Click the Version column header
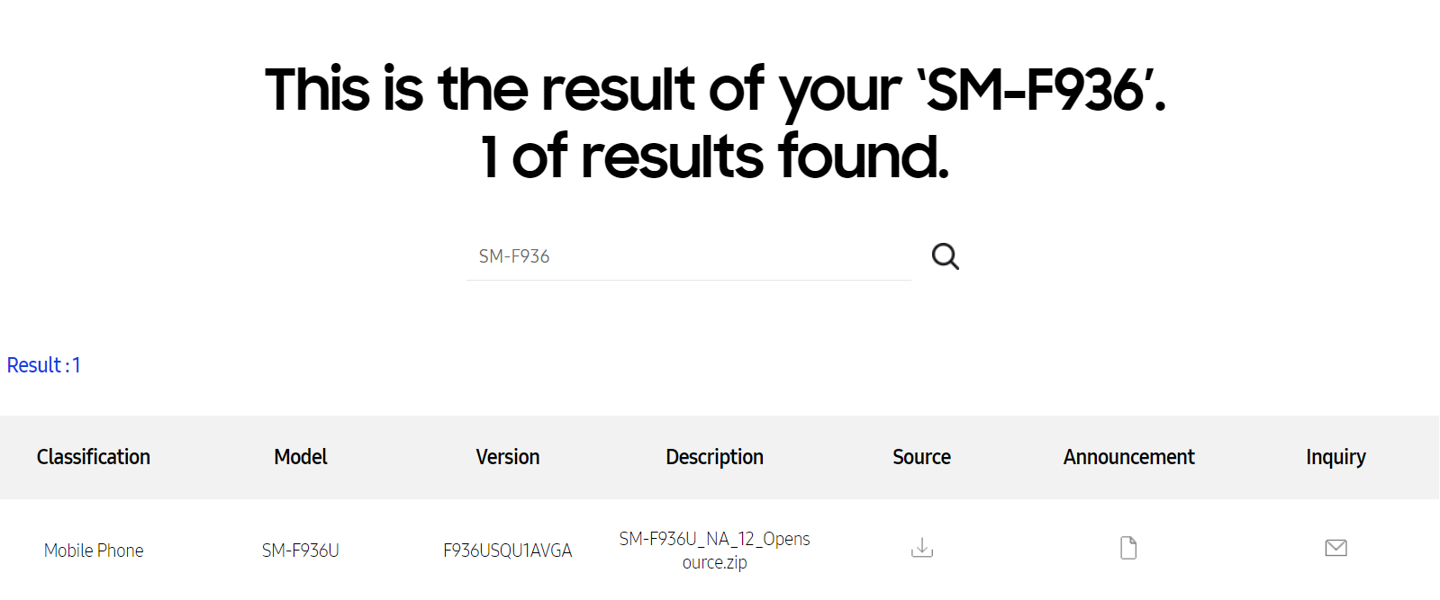The image size is (1440, 600). [508, 457]
